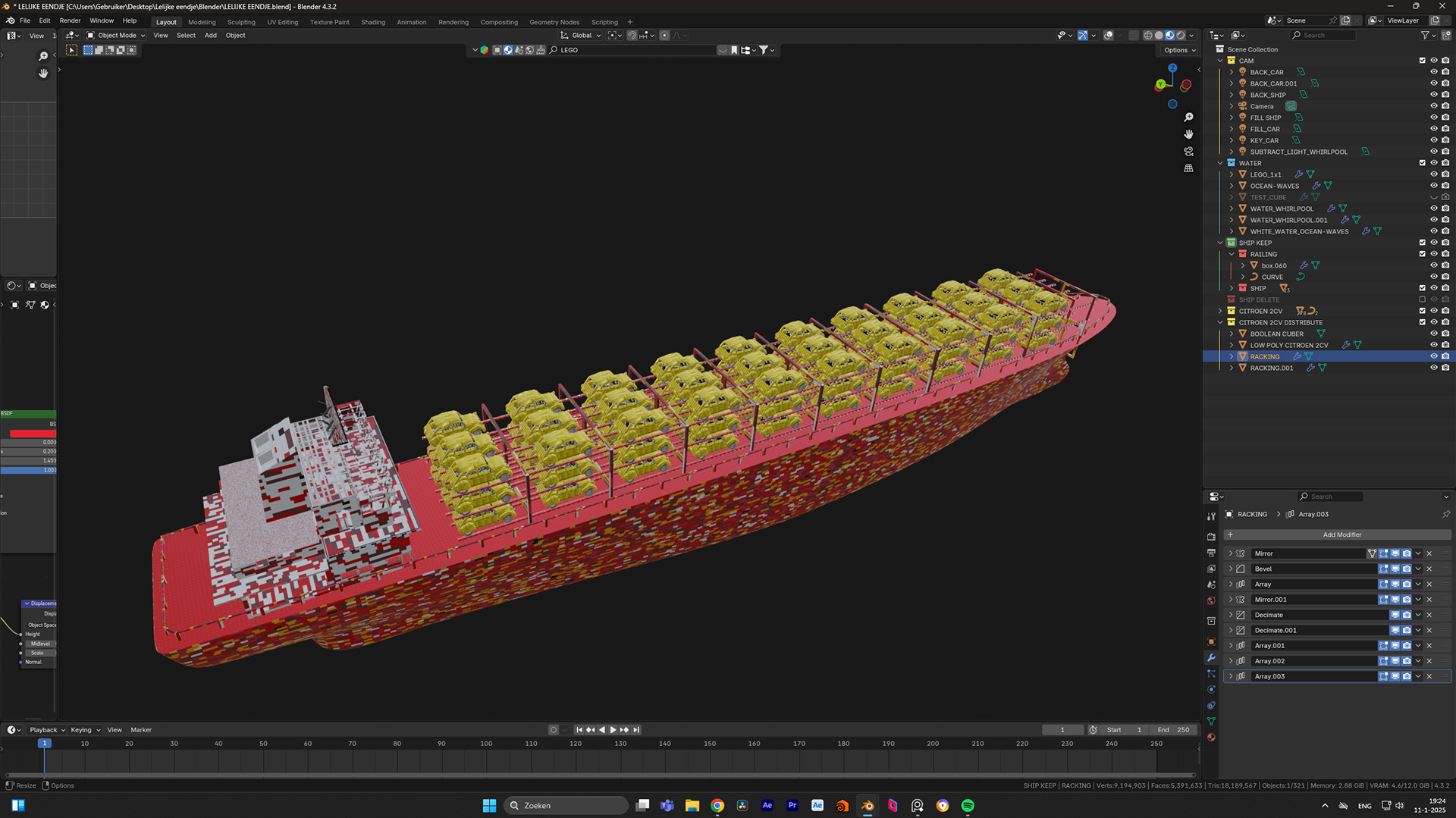Play animation forward
This screenshot has height=818, width=1456.
(613, 730)
